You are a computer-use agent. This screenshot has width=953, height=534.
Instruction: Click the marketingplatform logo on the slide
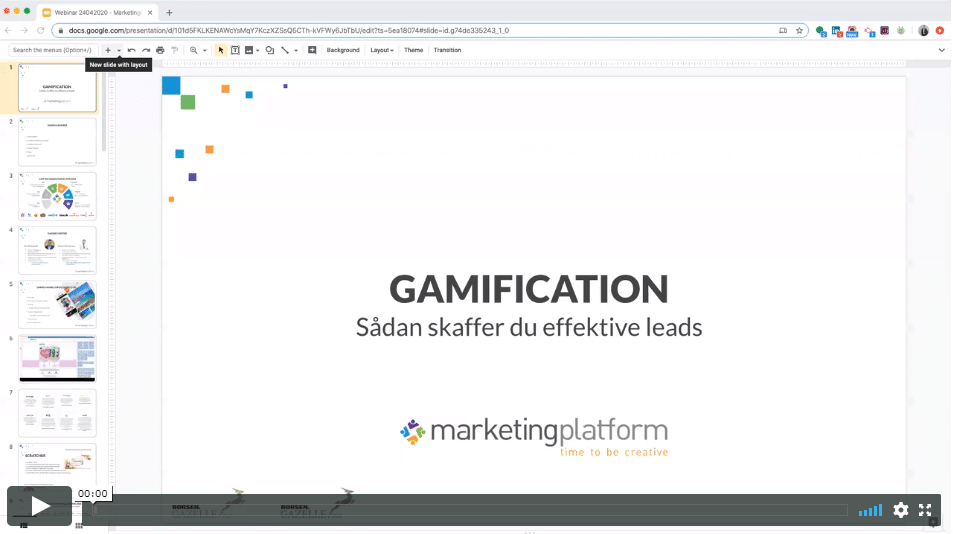tap(534, 437)
